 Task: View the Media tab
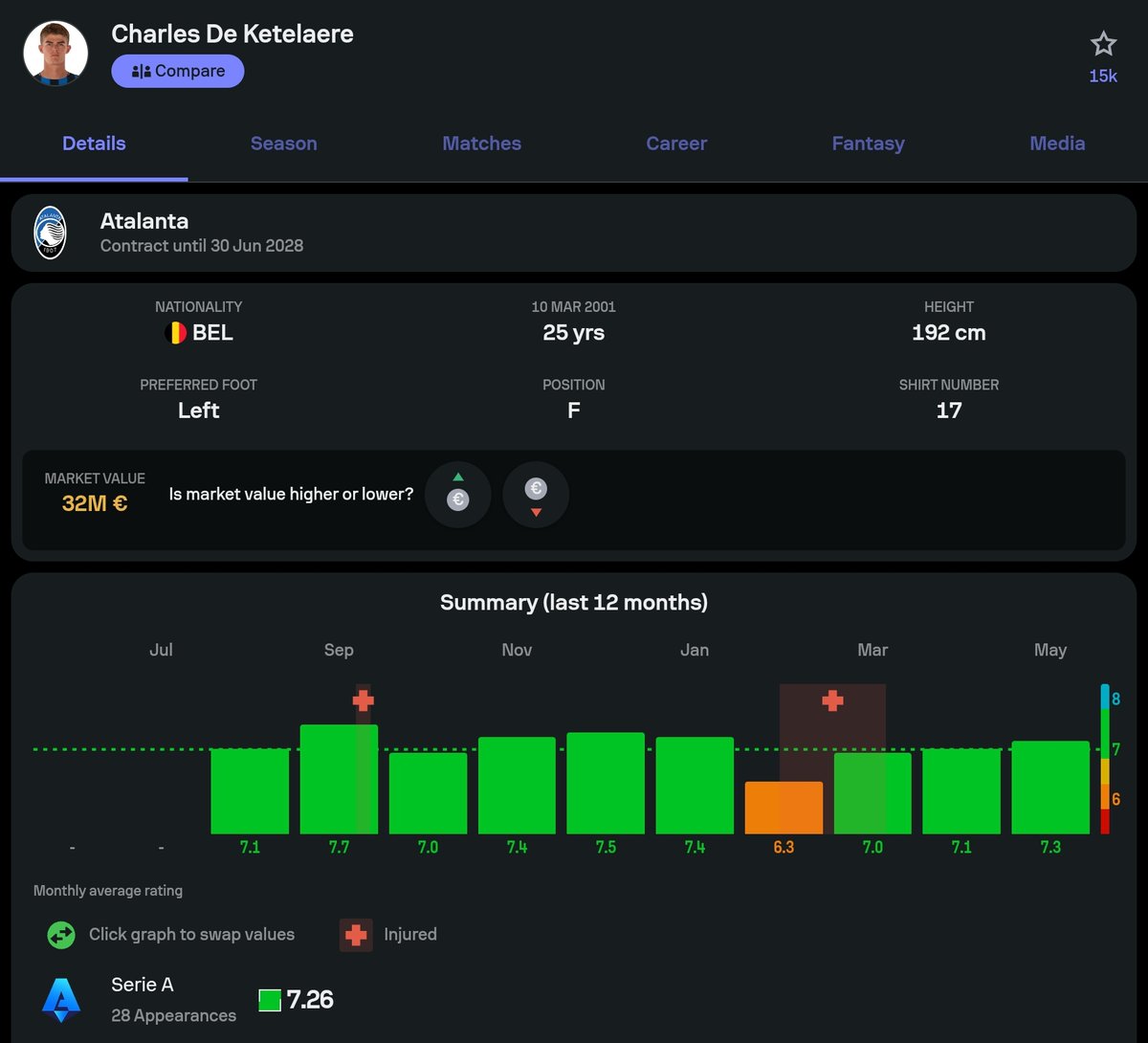click(x=1057, y=144)
